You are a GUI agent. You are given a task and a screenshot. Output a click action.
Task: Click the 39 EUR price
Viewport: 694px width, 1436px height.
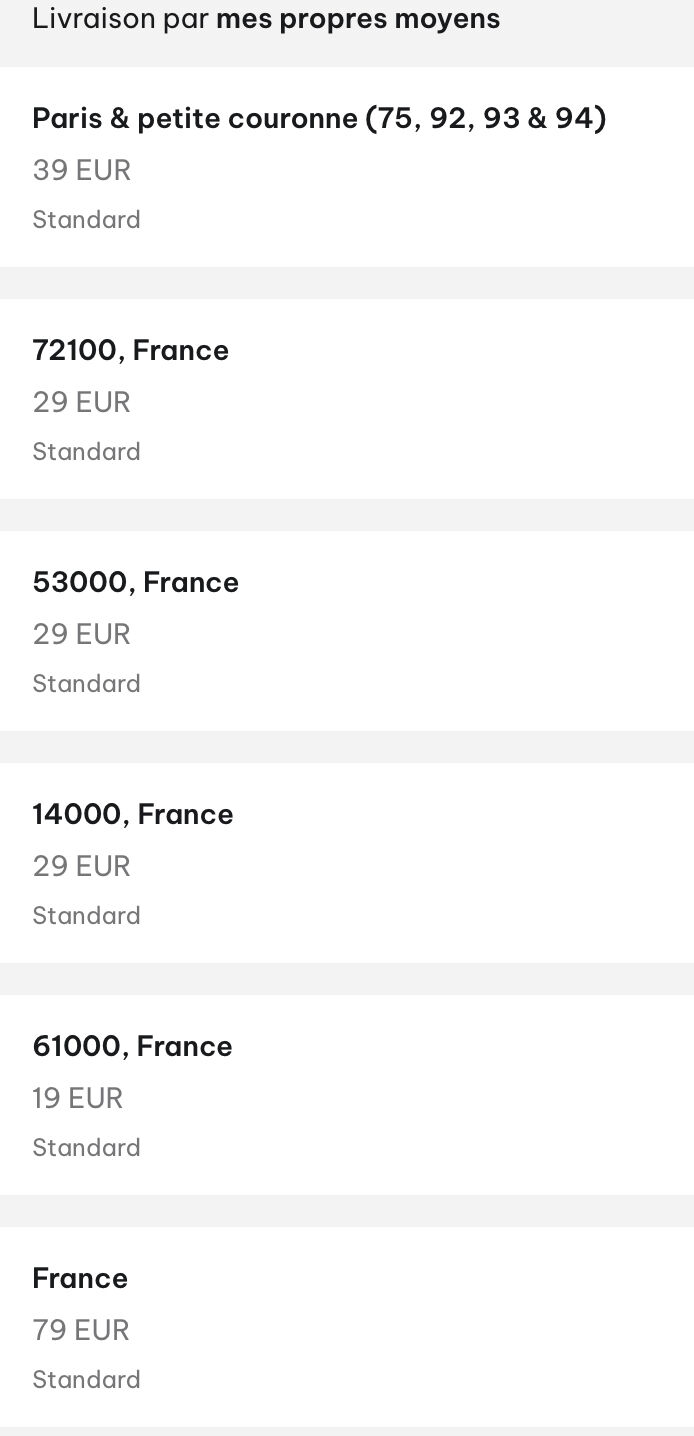82,170
